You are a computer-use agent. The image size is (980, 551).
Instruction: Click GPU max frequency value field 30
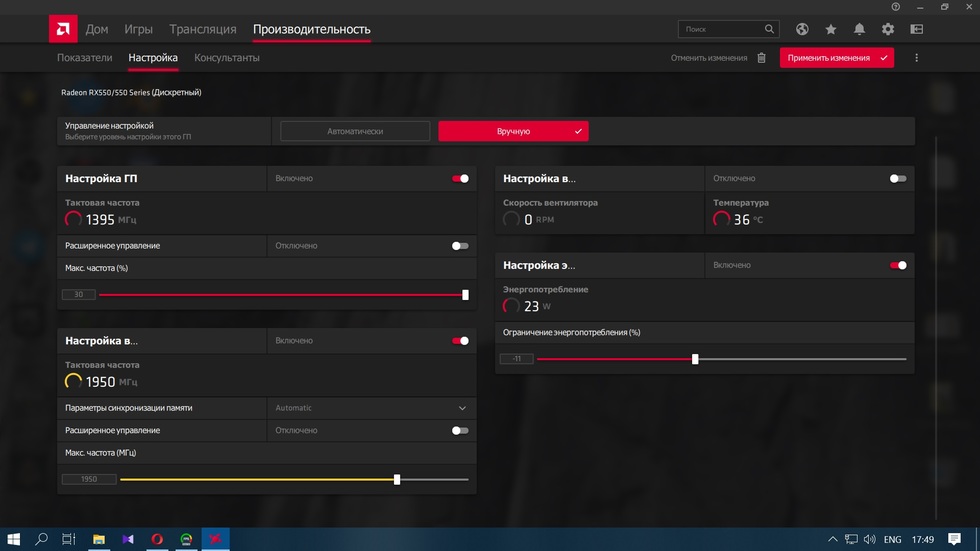[79, 295]
